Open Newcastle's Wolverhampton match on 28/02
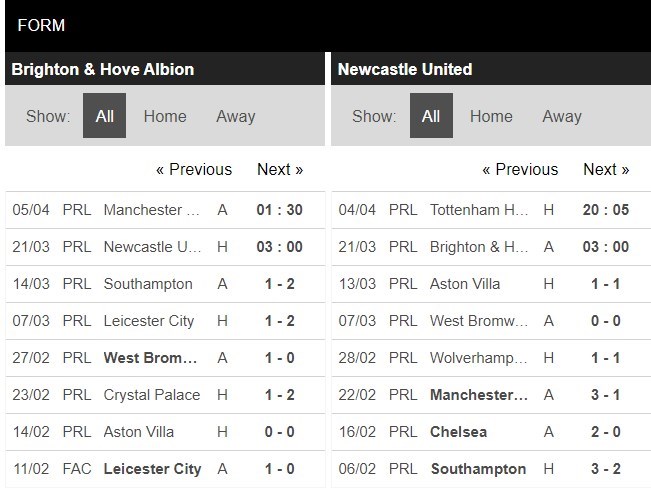The height and width of the screenshot is (491, 651). click(x=479, y=358)
